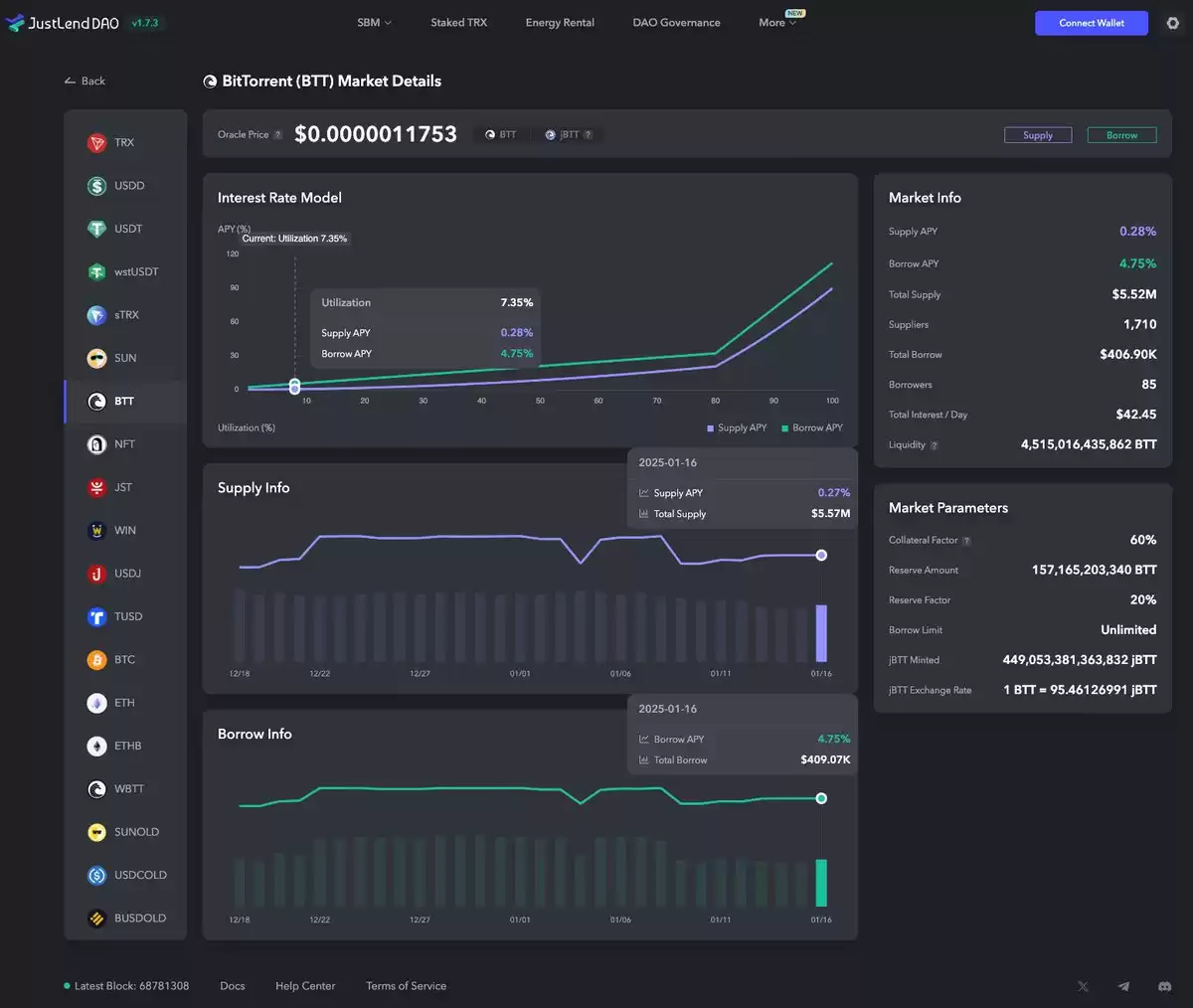Click the oracle price $0.0000011753
Image resolution: width=1193 pixels, height=1008 pixels.
pyautogui.click(x=376, y=134)
